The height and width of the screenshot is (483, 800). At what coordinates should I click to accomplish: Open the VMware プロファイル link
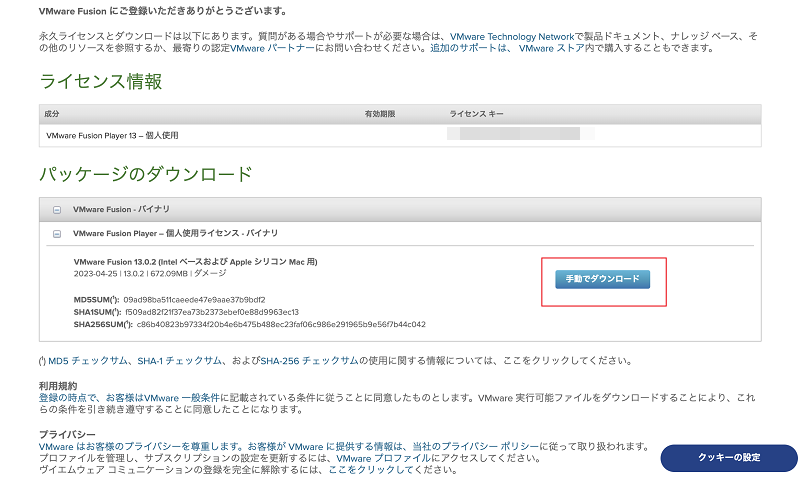384,458
